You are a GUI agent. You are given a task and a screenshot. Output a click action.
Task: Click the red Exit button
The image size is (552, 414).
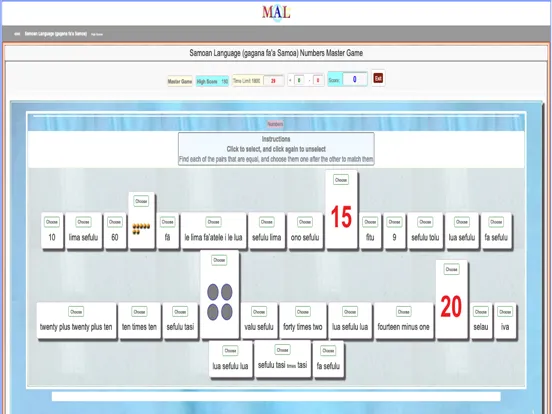click(x=378, y=78)
